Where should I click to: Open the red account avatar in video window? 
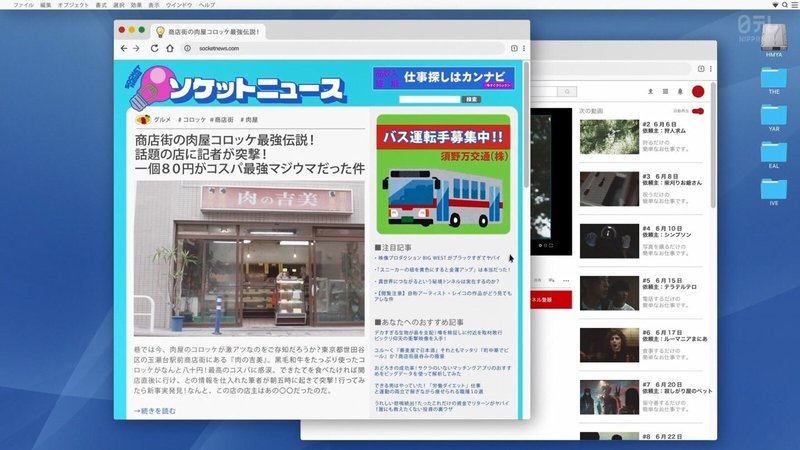pos(698,91)
